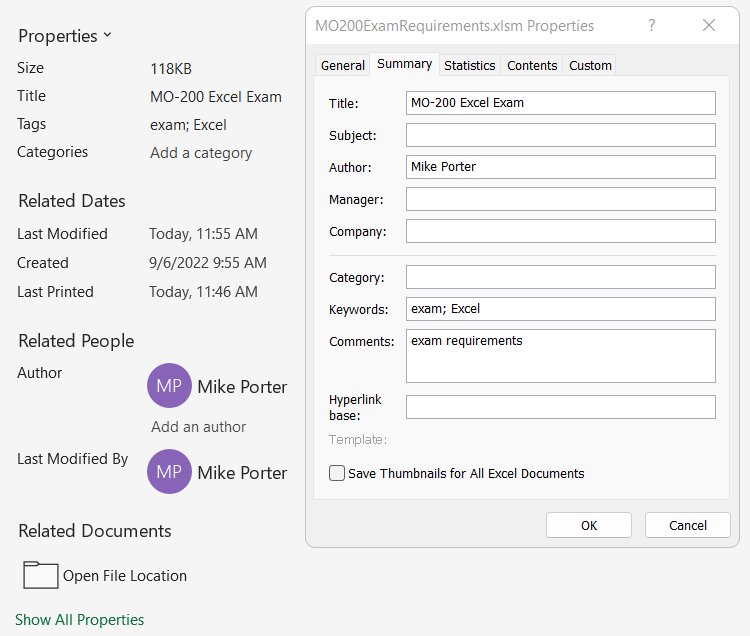Viewport: 750px width, 636px height.
Task: Click the Manager input field
Action: coord(561,199)
